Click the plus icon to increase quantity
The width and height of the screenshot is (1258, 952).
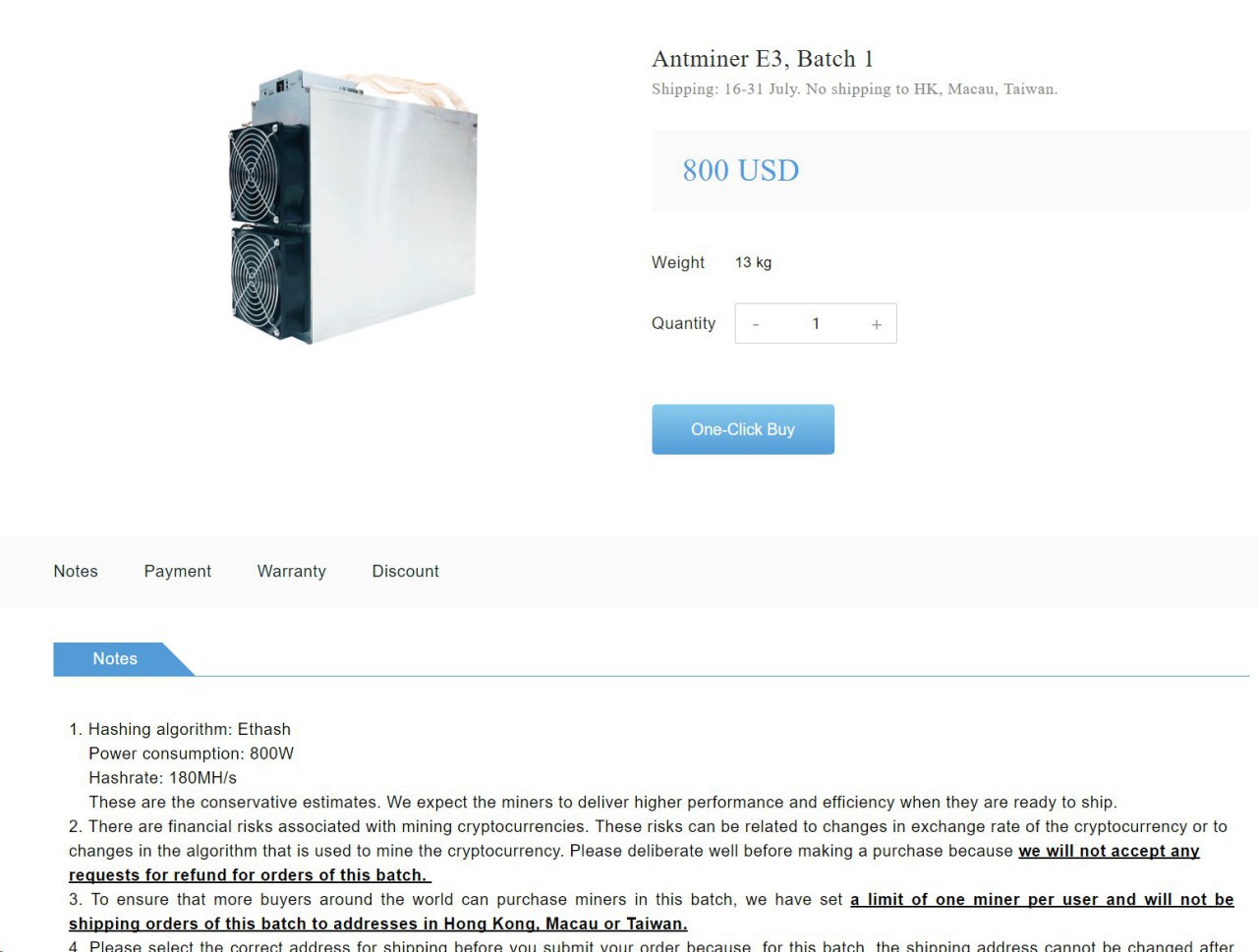click(x=876, y=324)
